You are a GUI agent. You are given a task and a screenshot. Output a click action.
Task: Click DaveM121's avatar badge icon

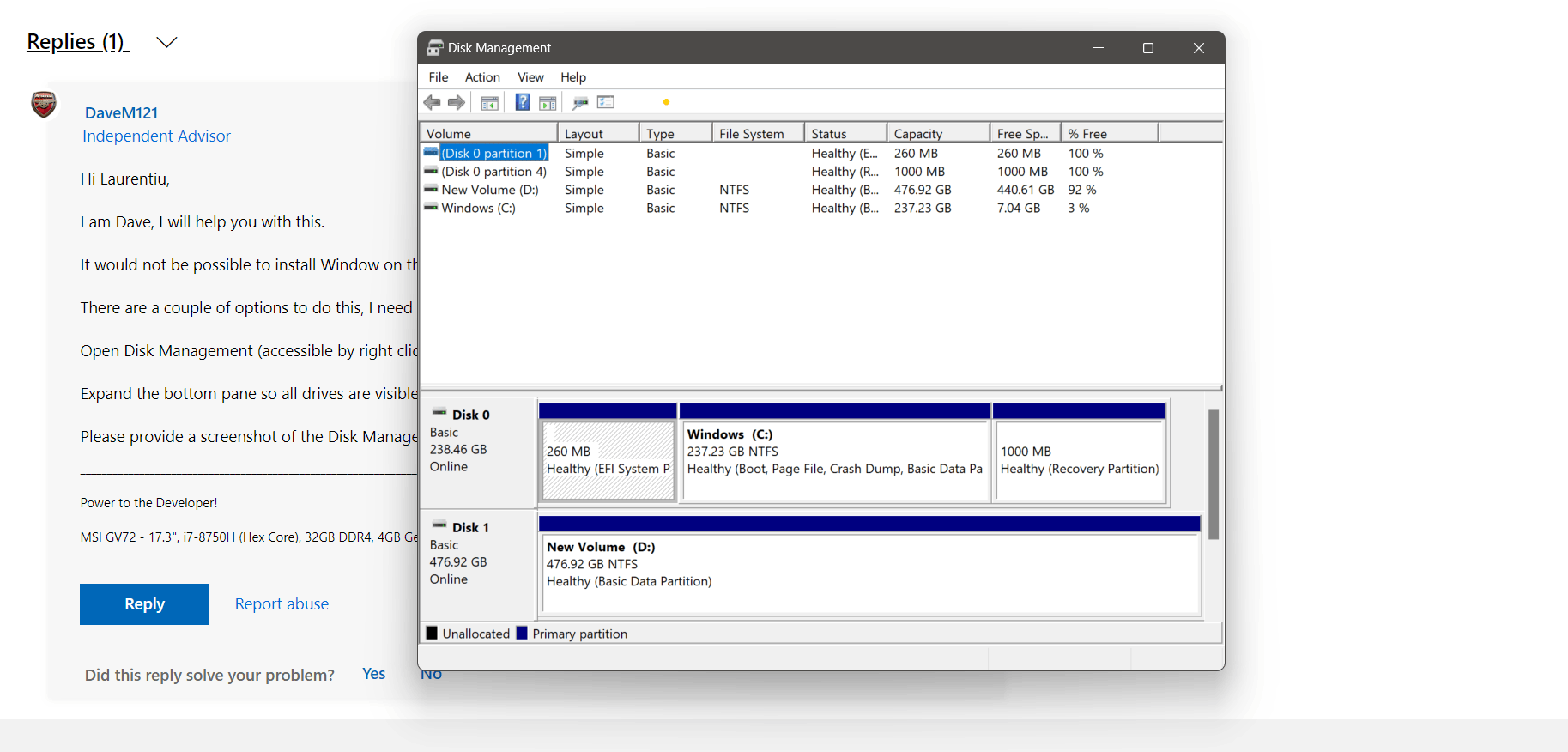click(44, 105)
